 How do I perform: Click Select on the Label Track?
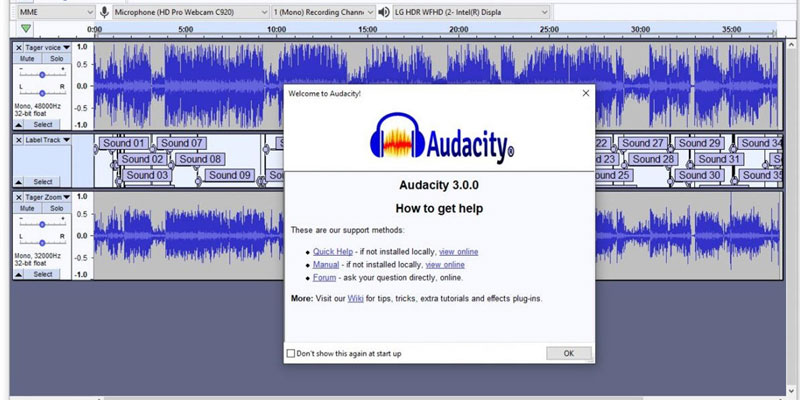click(x=42, y=182)
